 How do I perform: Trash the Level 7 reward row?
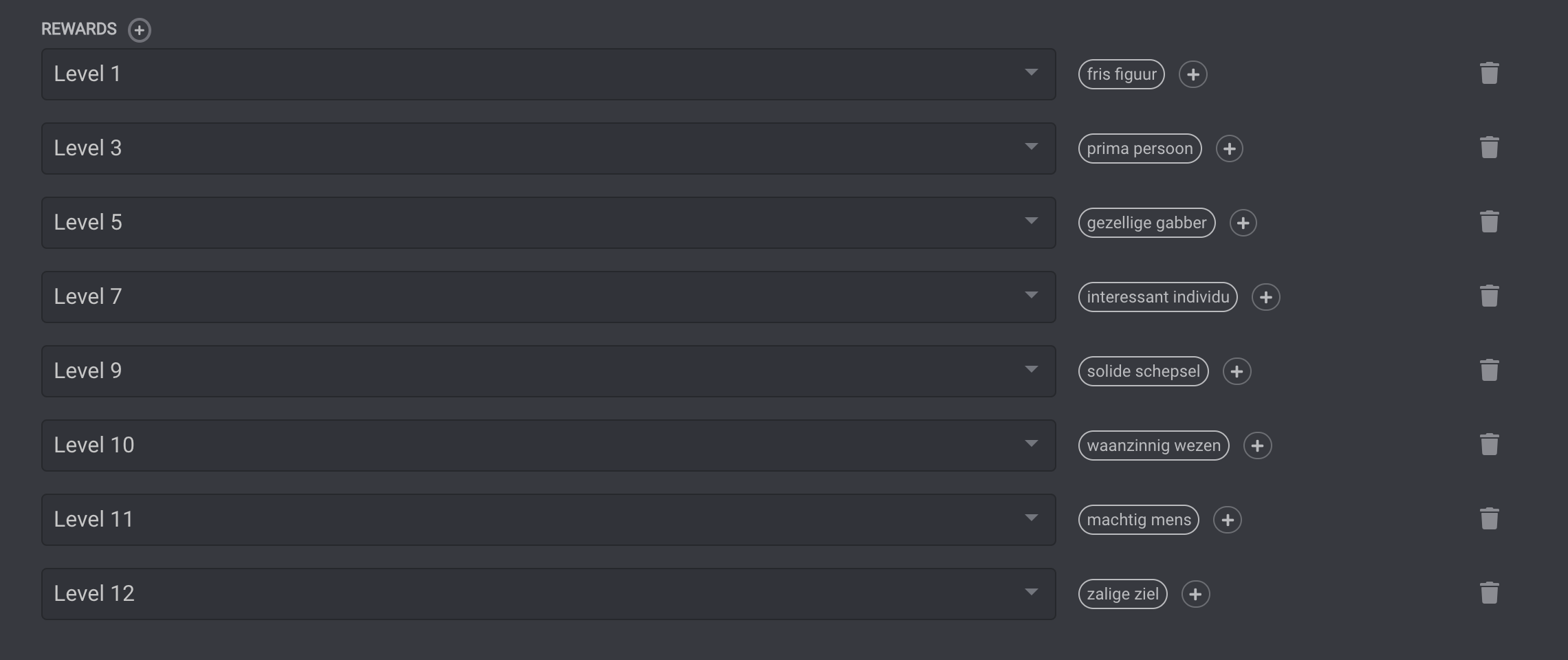tap(1489, 296)
